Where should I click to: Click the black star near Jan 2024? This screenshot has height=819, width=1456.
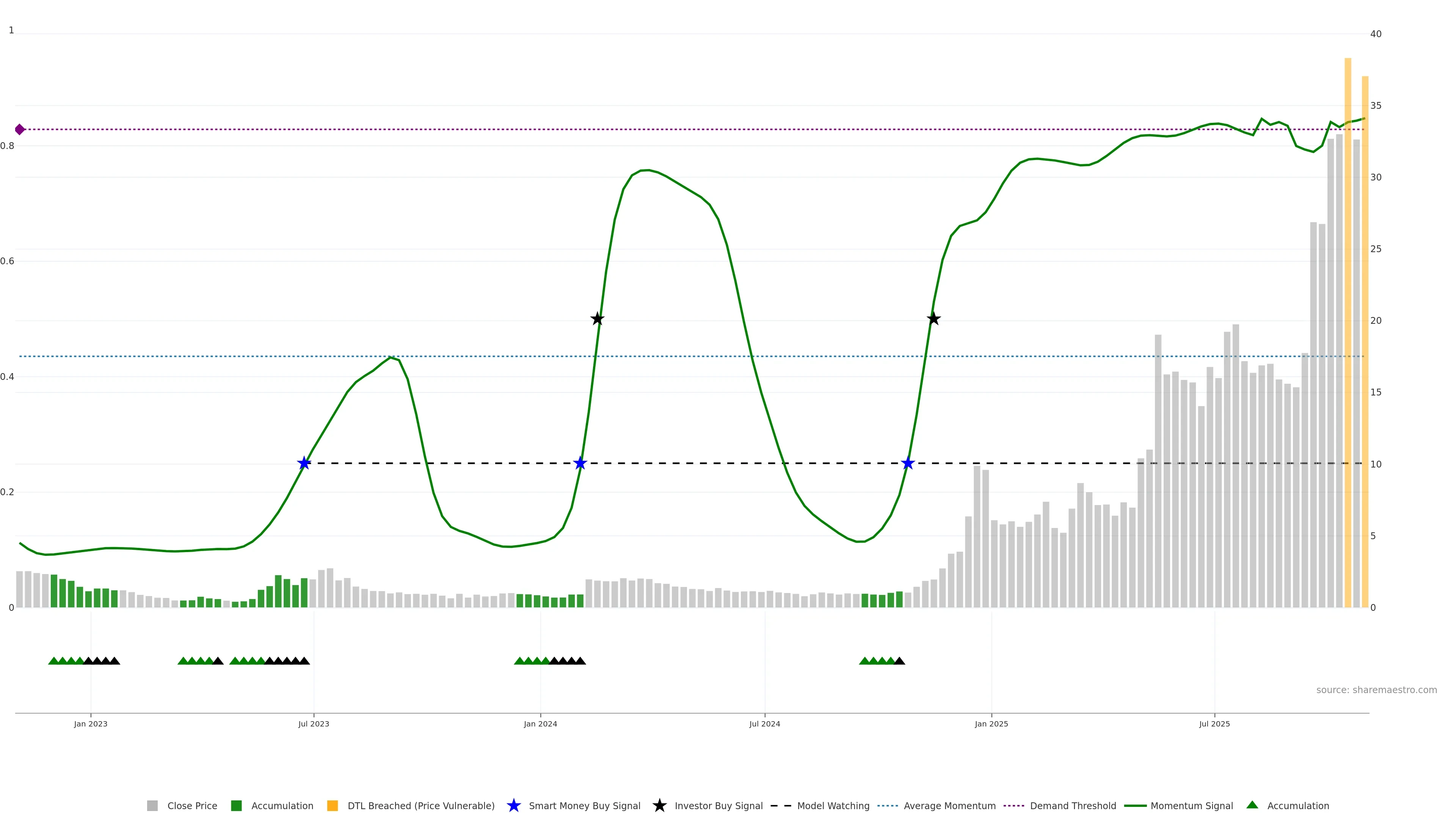598,319
